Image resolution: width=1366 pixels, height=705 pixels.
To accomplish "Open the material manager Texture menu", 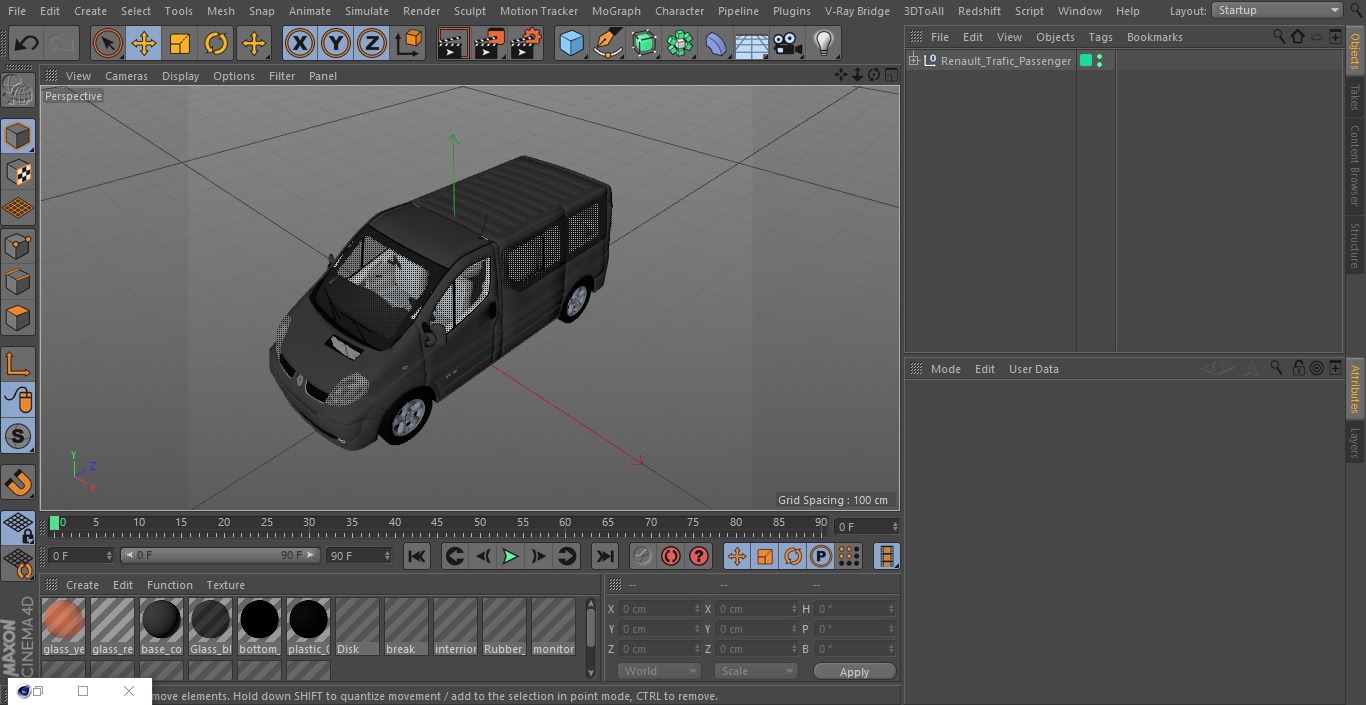I will click(x=225, y=585).
